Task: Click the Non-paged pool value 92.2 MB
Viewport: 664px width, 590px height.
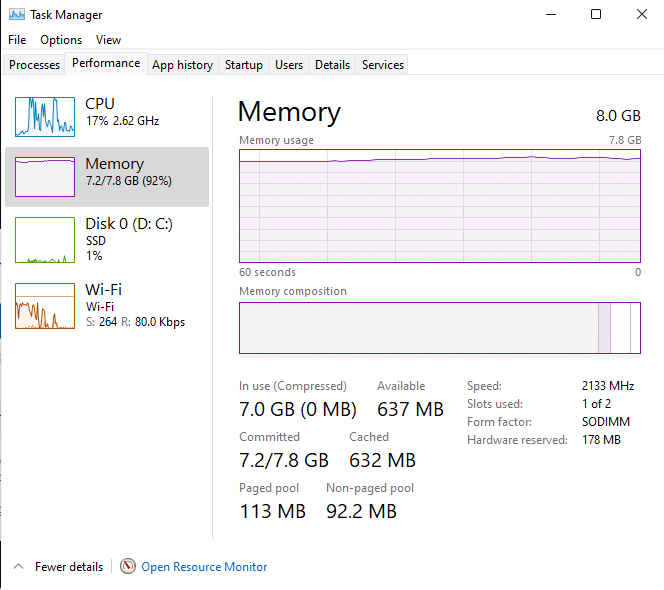Action: tap(361, 511)
